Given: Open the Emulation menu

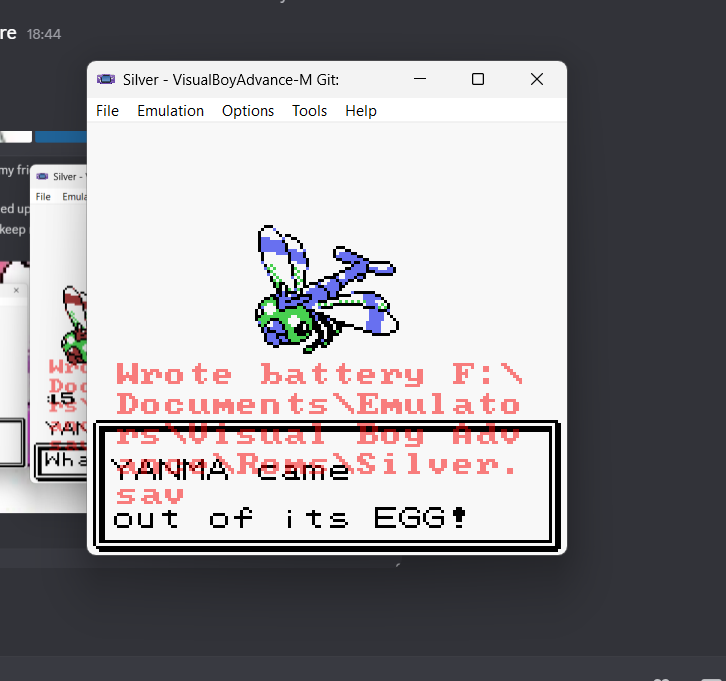Looking at the screenshot, I should [170, 111].
